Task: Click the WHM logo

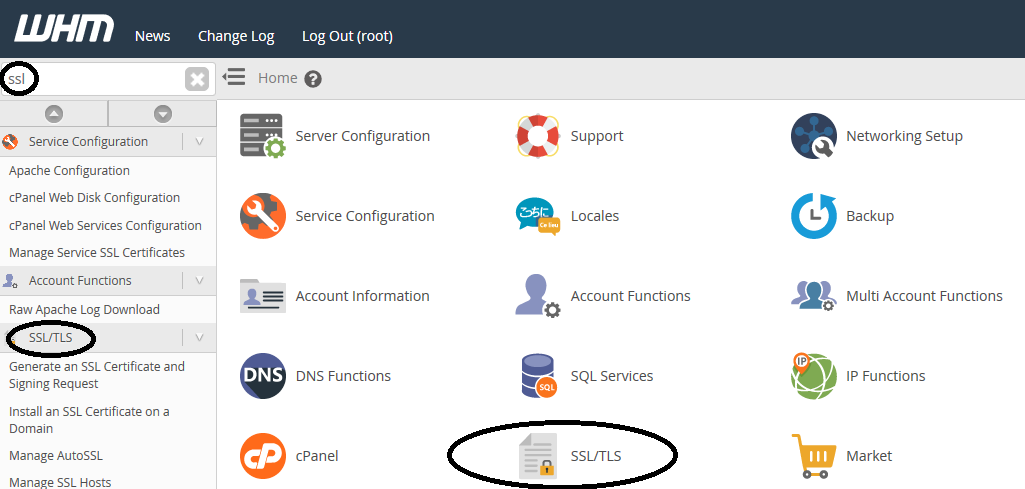Action: [64, 29]
